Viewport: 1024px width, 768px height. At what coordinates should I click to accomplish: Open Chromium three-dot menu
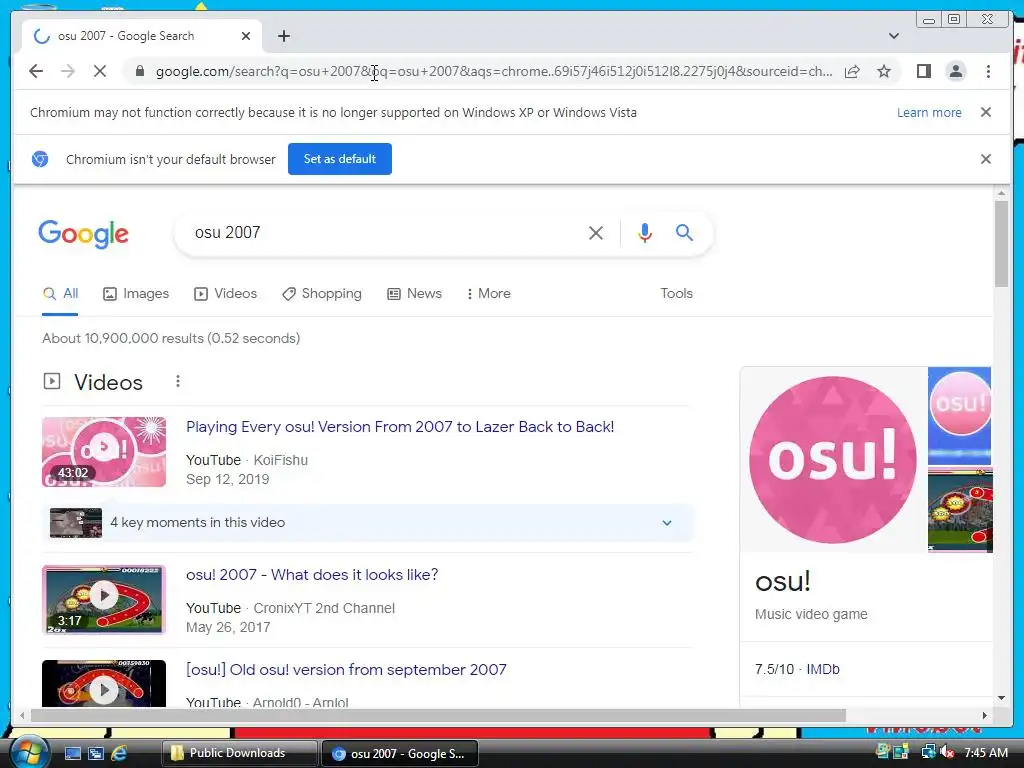coord(988,71)
